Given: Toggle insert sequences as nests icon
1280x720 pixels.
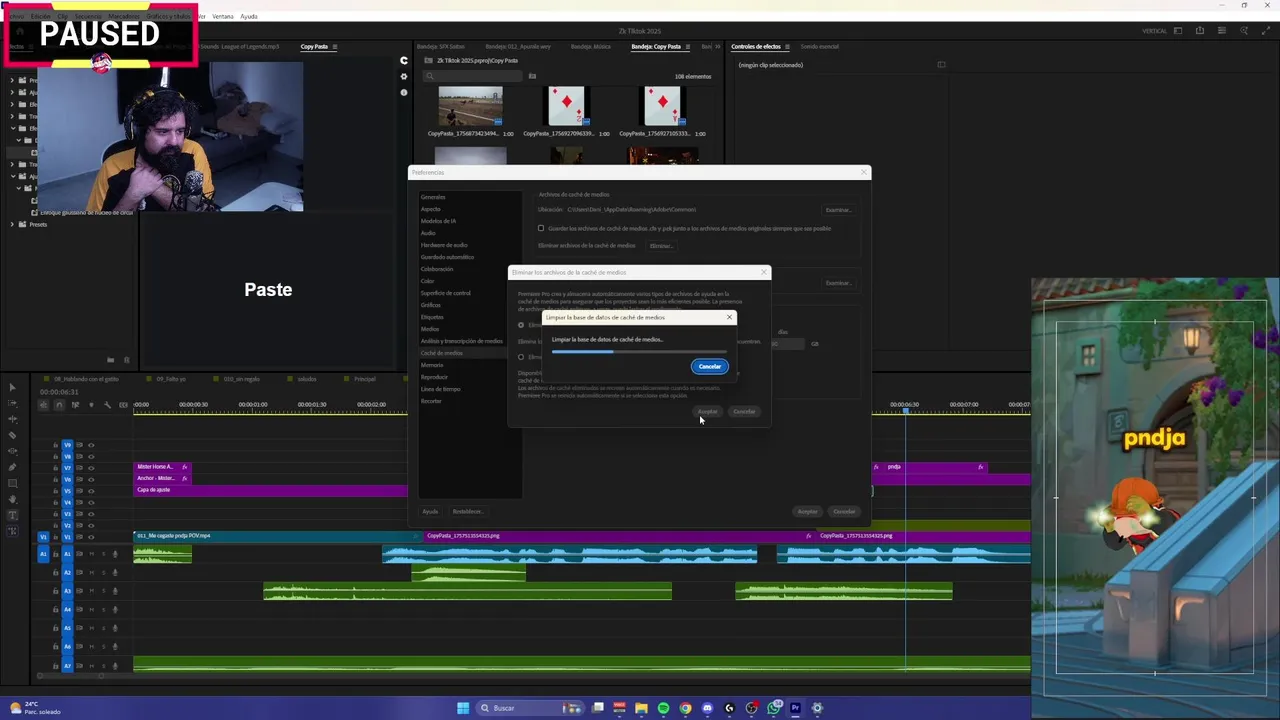Looking at the screenshot, I should coord(43,405).
